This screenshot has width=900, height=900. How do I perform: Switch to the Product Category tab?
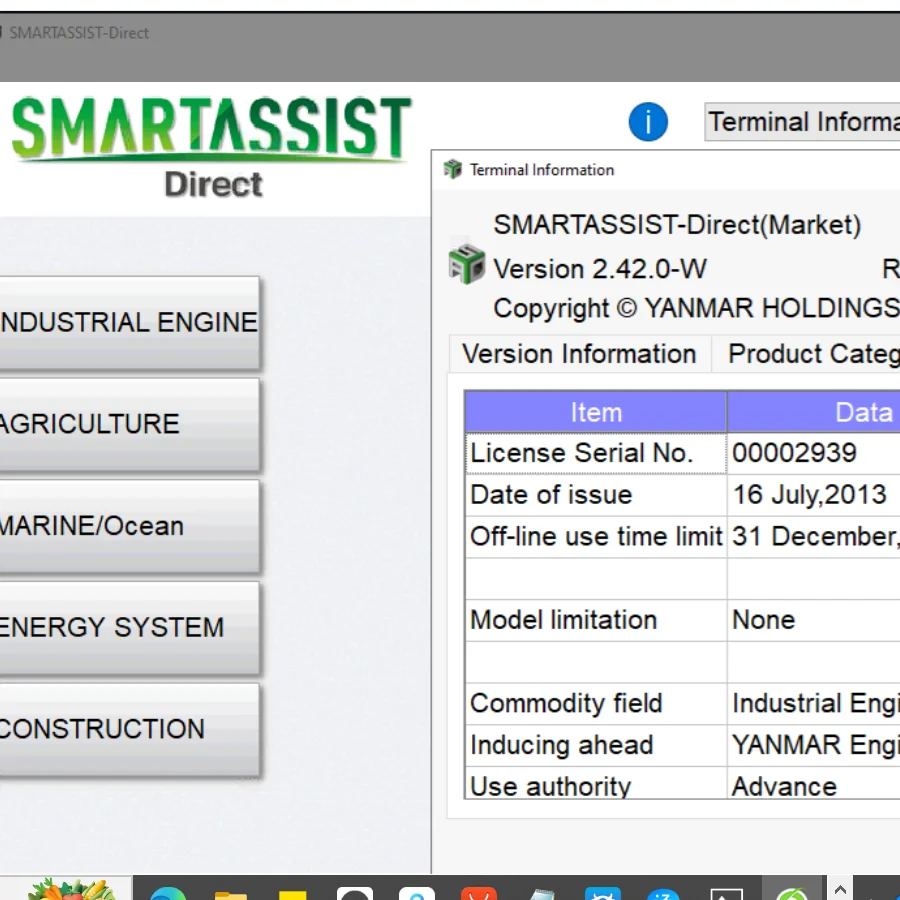click(x=806, y=354)
